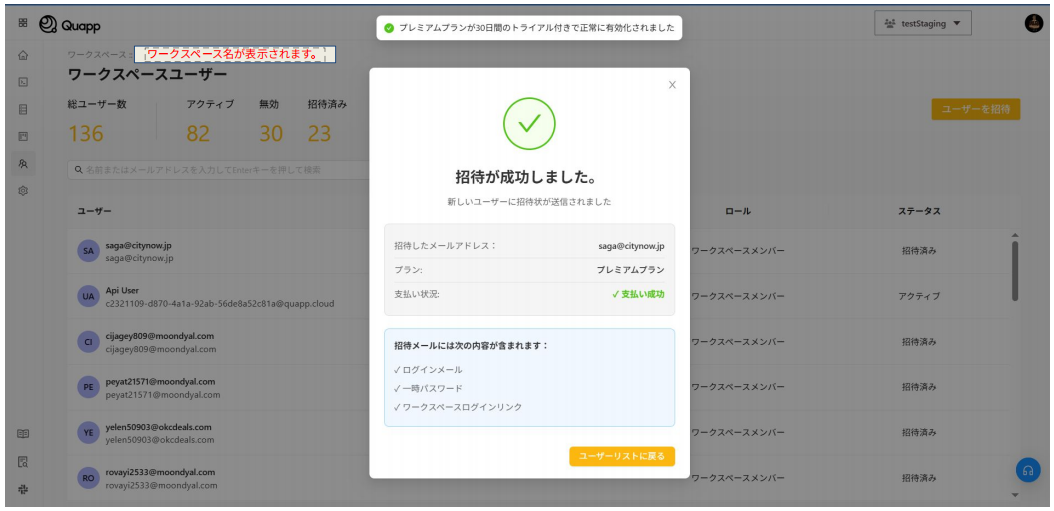
Task: Open the log search sidebar icon
Action: pyautogui.click(x=23, y=462)
